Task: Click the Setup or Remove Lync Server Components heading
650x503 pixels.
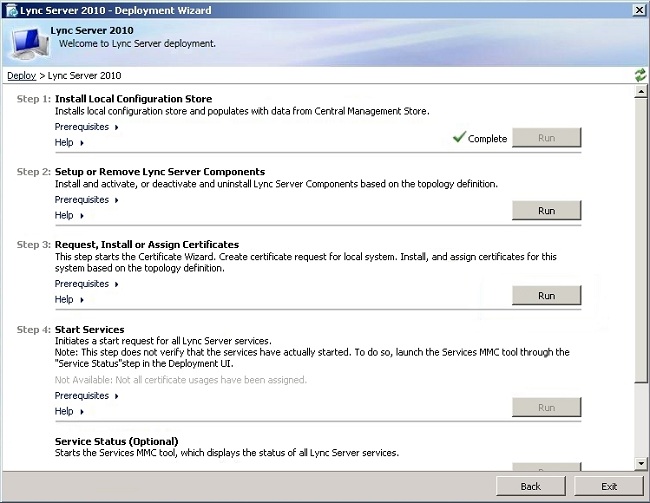Action: pos(160,172)
